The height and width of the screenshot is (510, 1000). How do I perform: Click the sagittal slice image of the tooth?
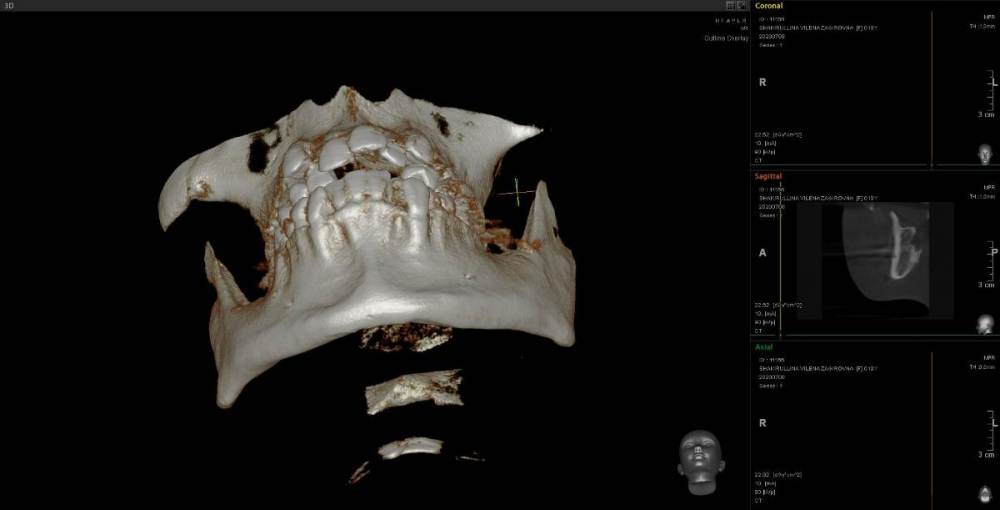tap(898, 252)
